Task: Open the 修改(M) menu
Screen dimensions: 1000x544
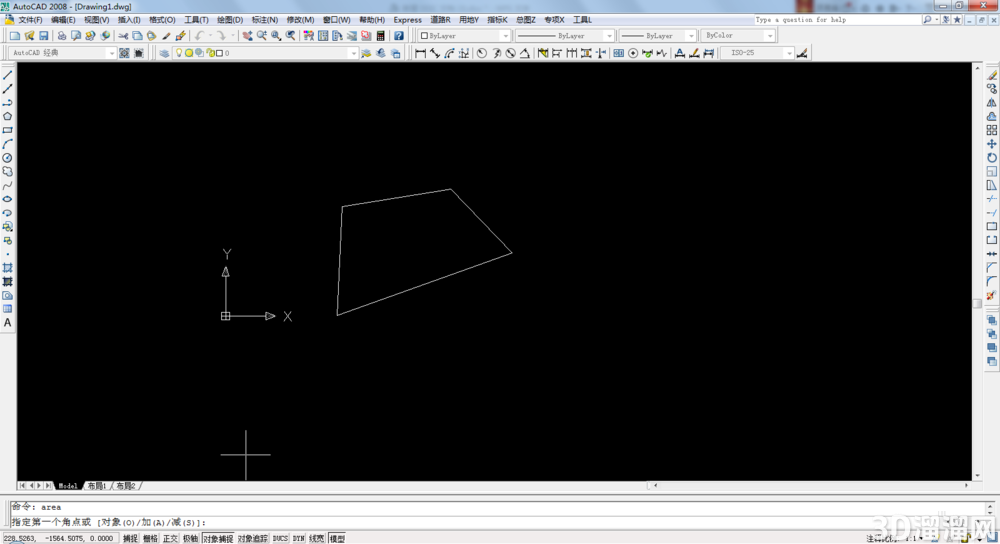Action: (x=300, y=20)
